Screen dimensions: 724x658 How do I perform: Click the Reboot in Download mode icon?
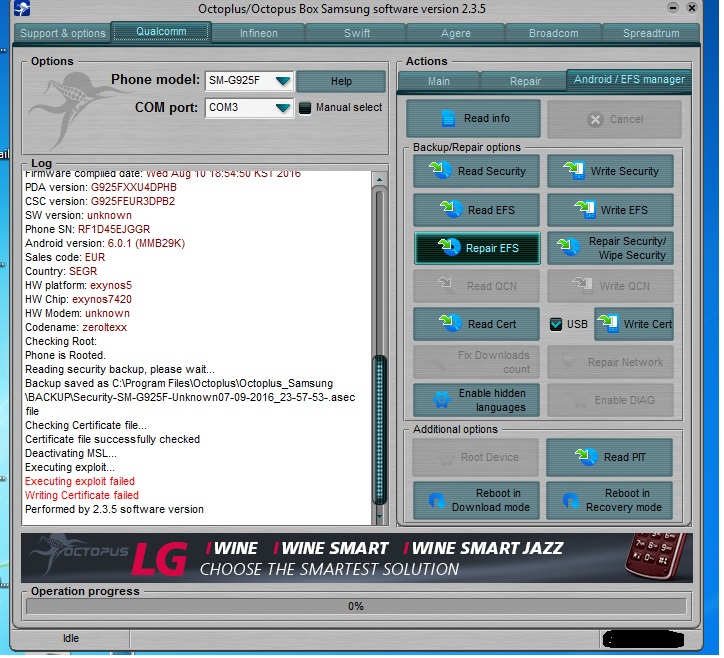click(436, 500)
